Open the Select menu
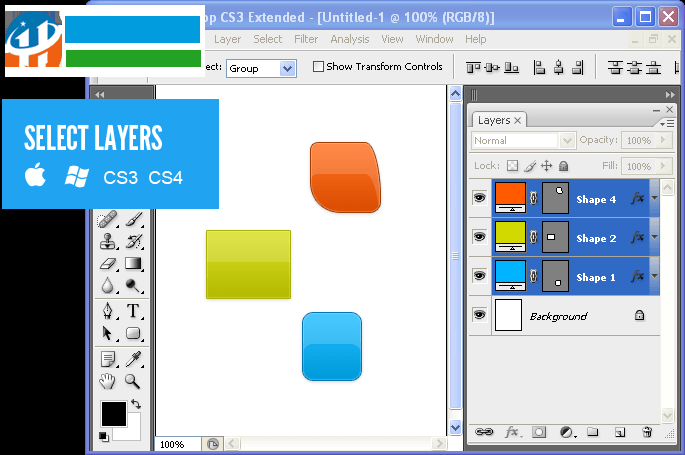Viewport: 685px width, 455px height. [268, 39]
